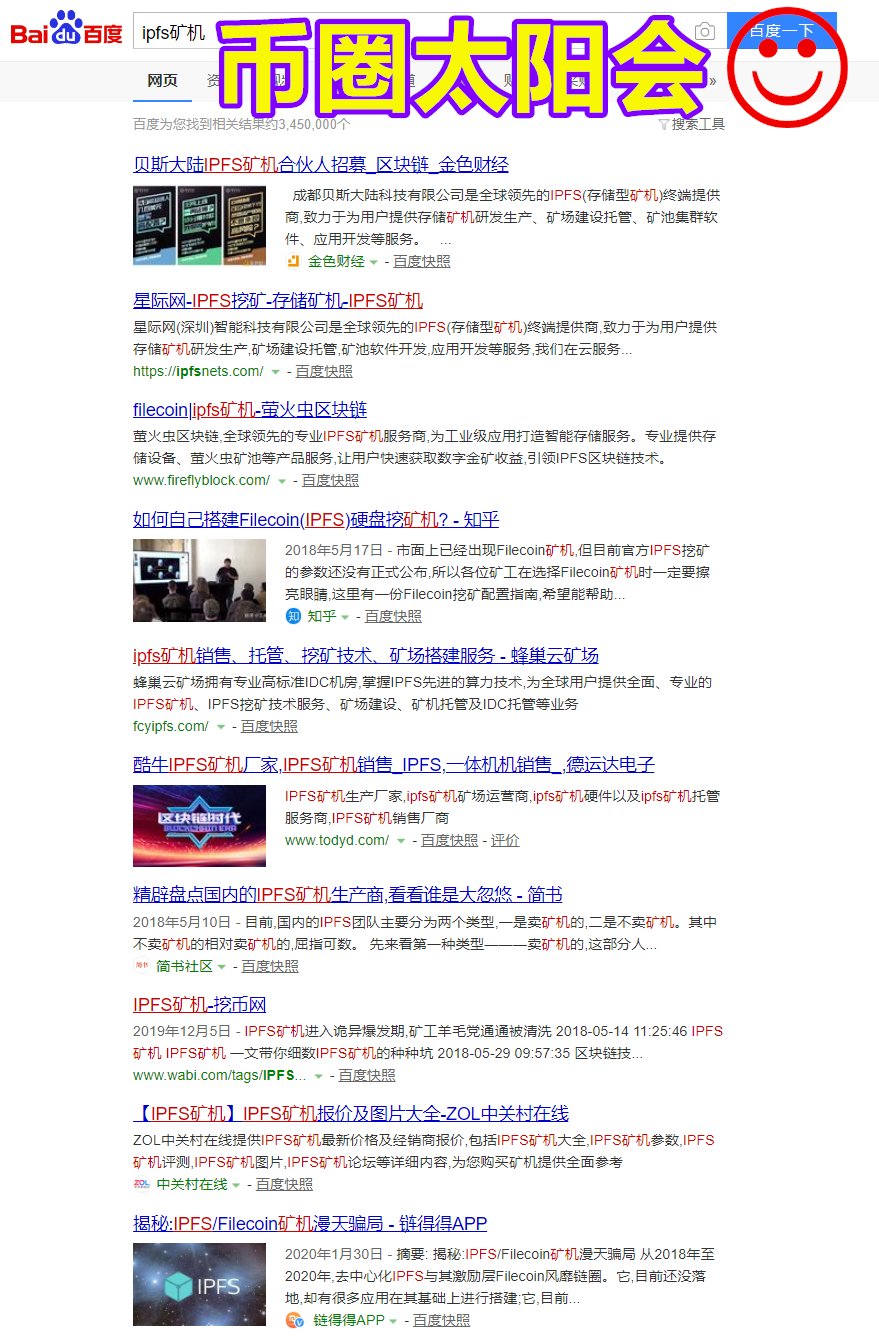Open camera image search icon
The width and height of the screenshot is (879, 1341).
705,31
